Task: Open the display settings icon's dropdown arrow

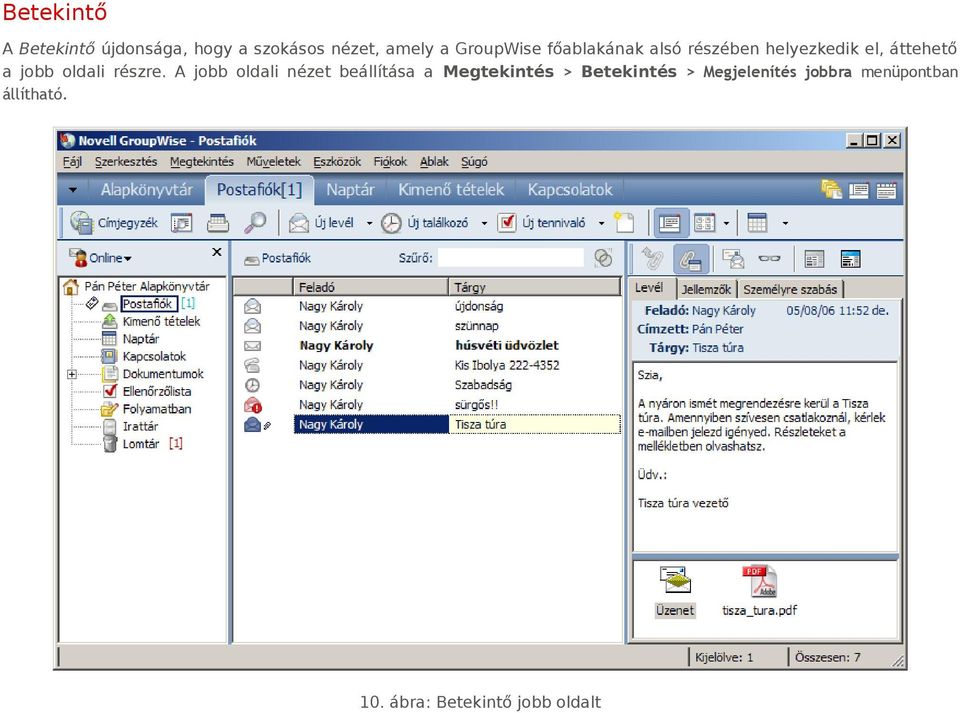Action: 726,223
